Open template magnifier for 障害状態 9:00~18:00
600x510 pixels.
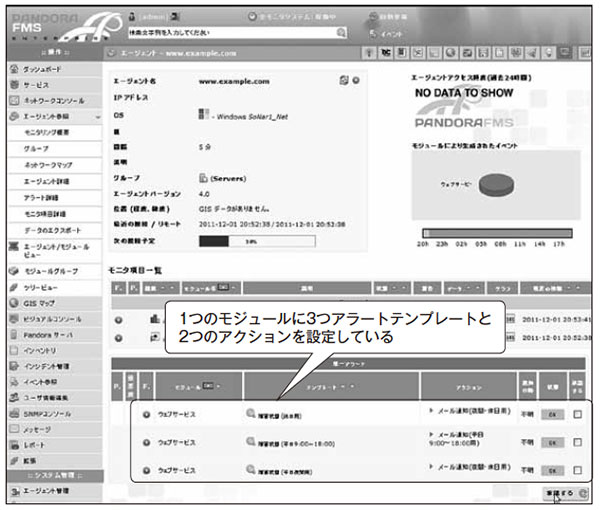pyautogui.click(x=251, y=442)
